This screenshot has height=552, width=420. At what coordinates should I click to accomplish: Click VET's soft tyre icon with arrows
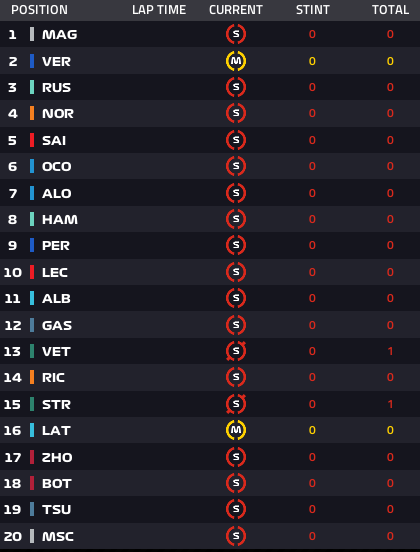click(236, 351)
